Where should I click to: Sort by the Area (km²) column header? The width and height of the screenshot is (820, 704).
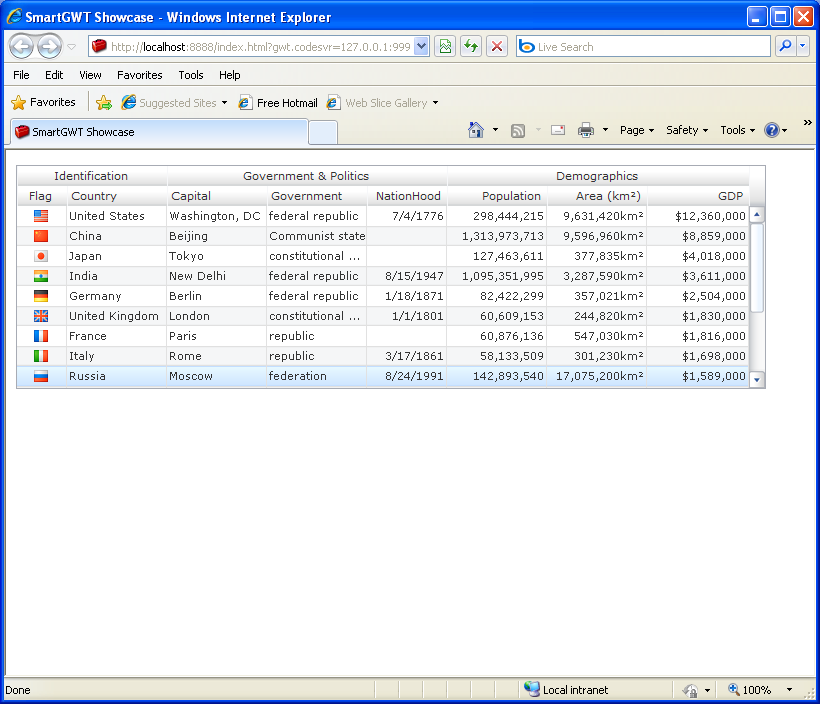click(597, 196)
